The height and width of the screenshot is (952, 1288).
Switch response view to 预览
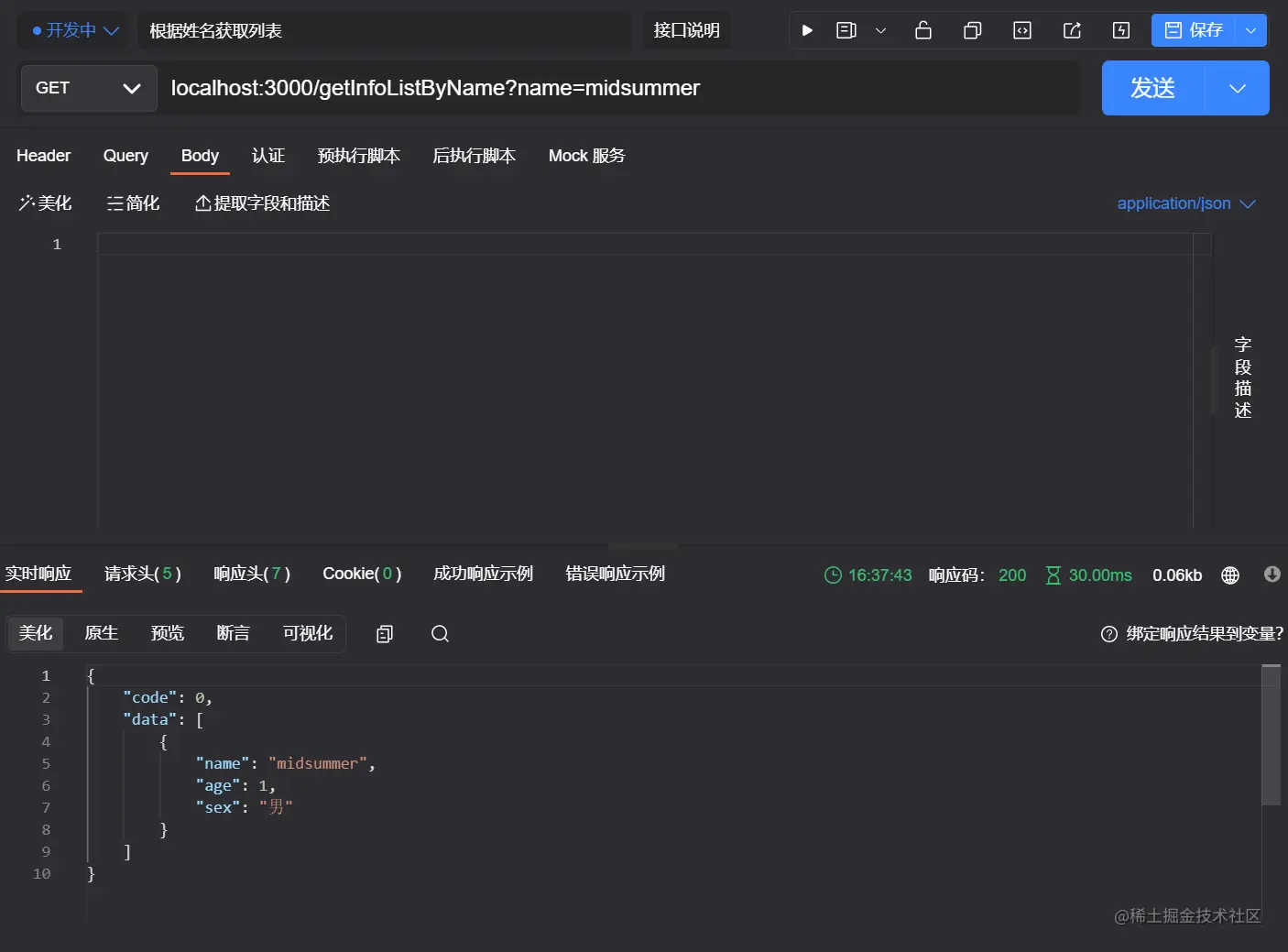(x=168, y=633)
